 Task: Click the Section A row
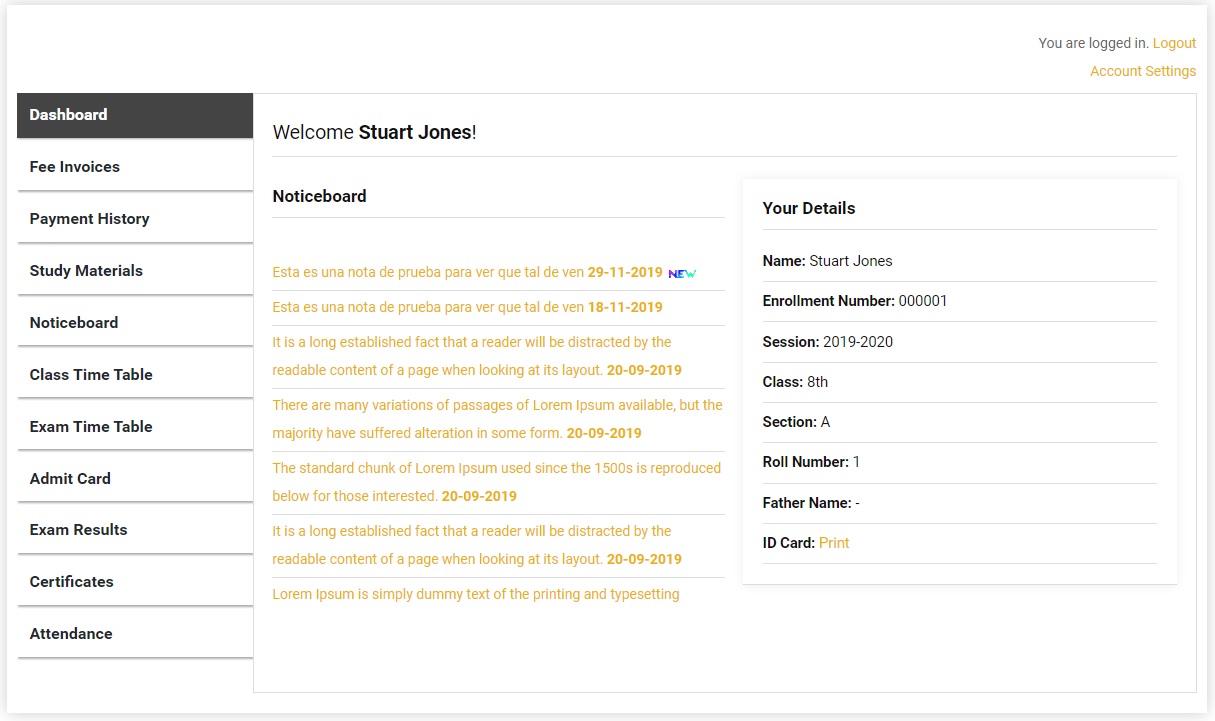coord(959,422)
